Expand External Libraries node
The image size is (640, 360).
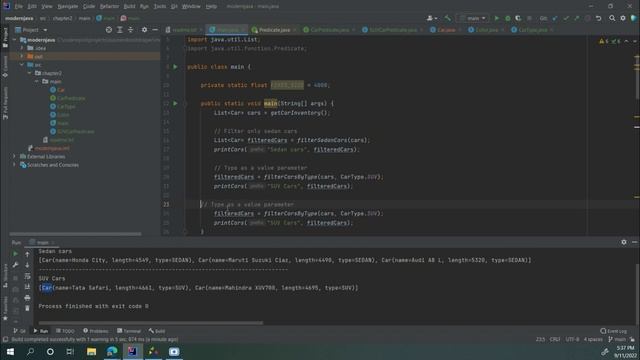(14, 156)
